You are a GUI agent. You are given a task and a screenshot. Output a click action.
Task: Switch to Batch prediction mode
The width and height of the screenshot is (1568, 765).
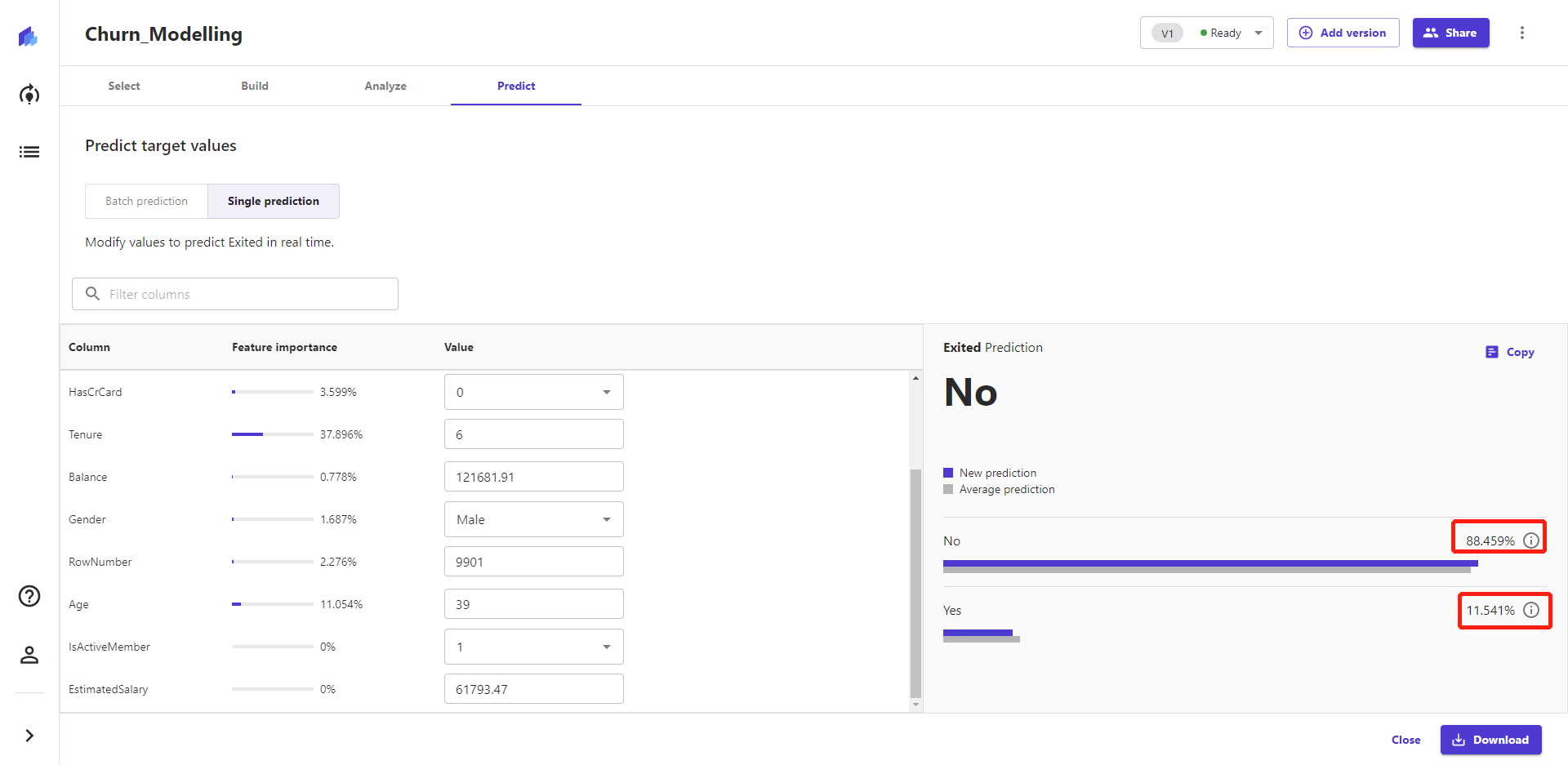pos(146,201)
